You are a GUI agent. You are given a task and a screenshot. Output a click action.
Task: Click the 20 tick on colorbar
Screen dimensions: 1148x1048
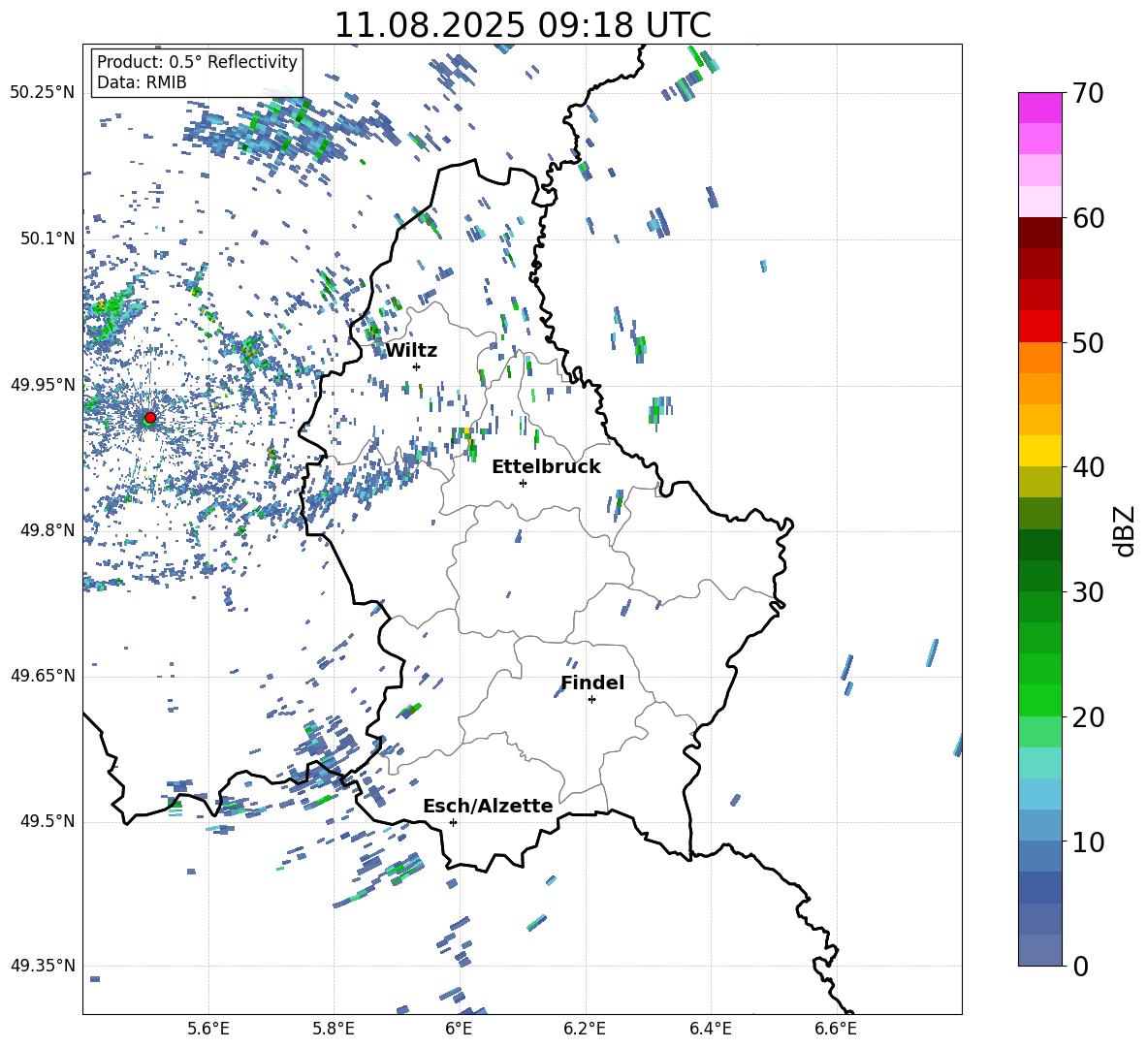(x=1088, y=716)
